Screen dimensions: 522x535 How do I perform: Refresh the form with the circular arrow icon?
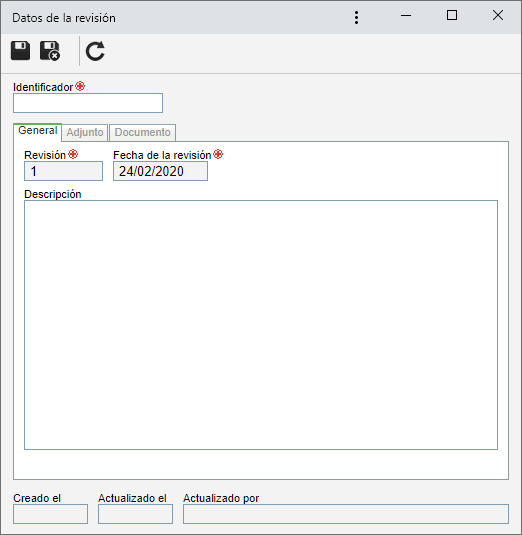[x=95, y=51]
